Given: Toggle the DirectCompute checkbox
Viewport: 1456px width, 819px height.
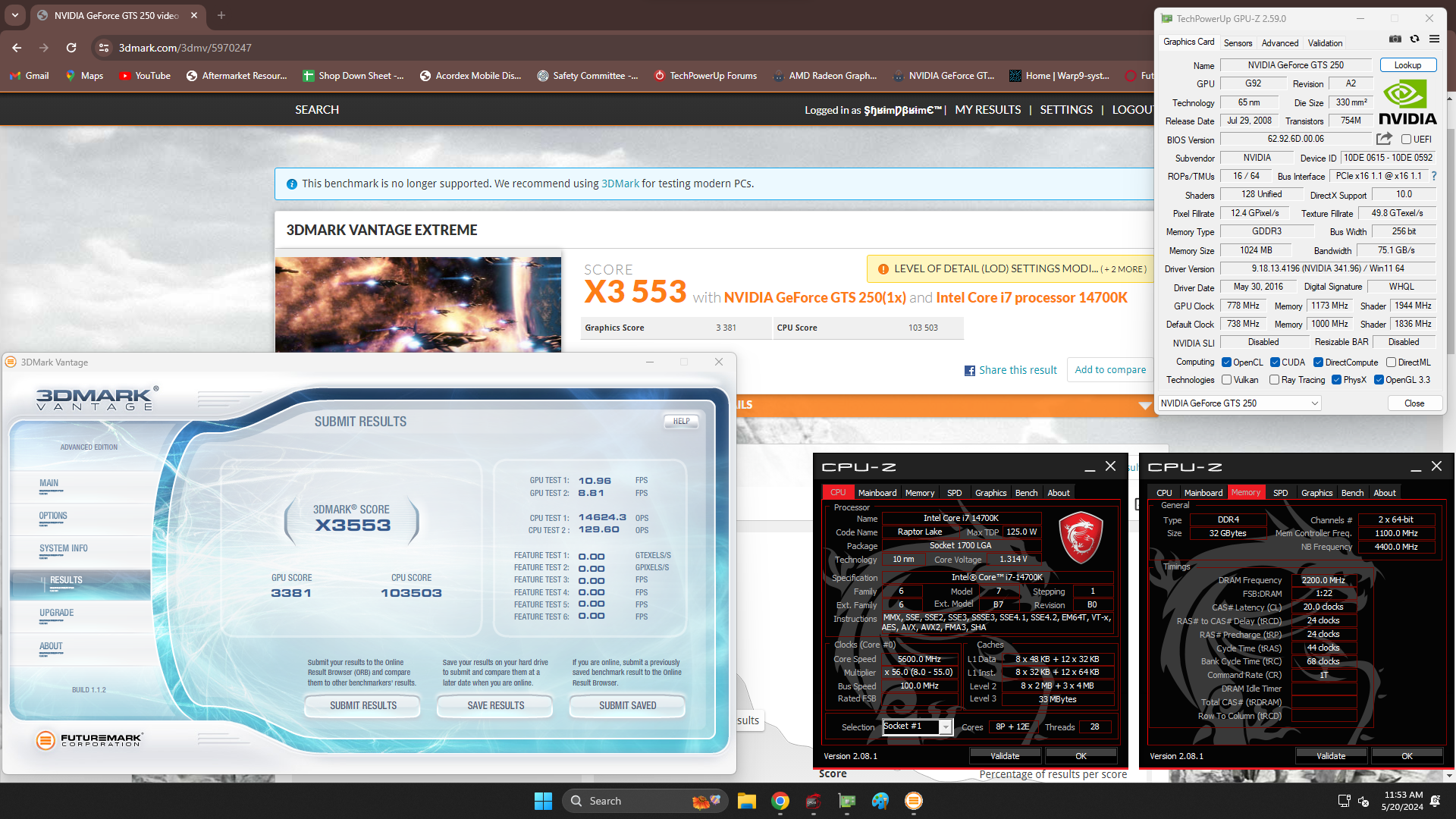Looking at the screenshot, I should click(1318, 362).
